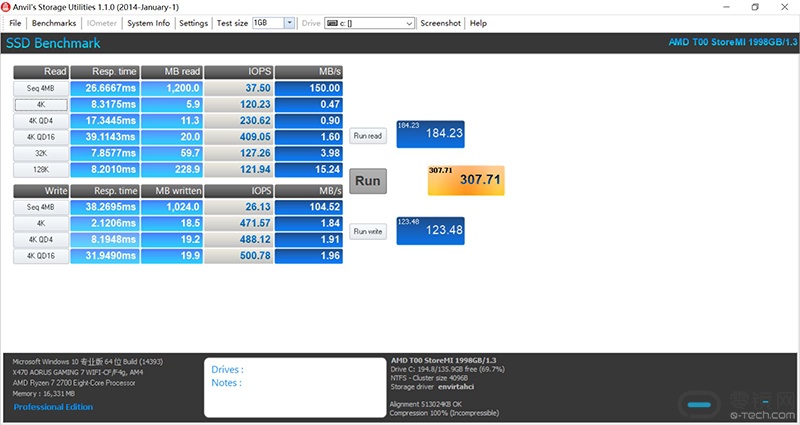This screenshot has width=800, height=425.
Task: Click read 4K QD16 IOPS value 409.05
Action: click(x=238, y=137)
